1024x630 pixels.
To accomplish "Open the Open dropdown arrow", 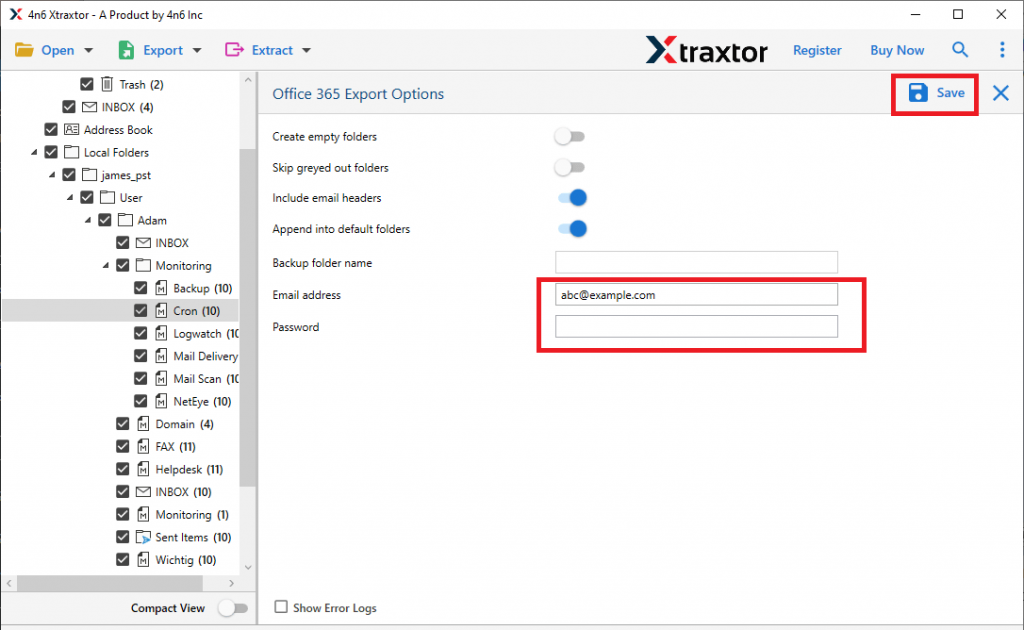I will tap(89, 50).
